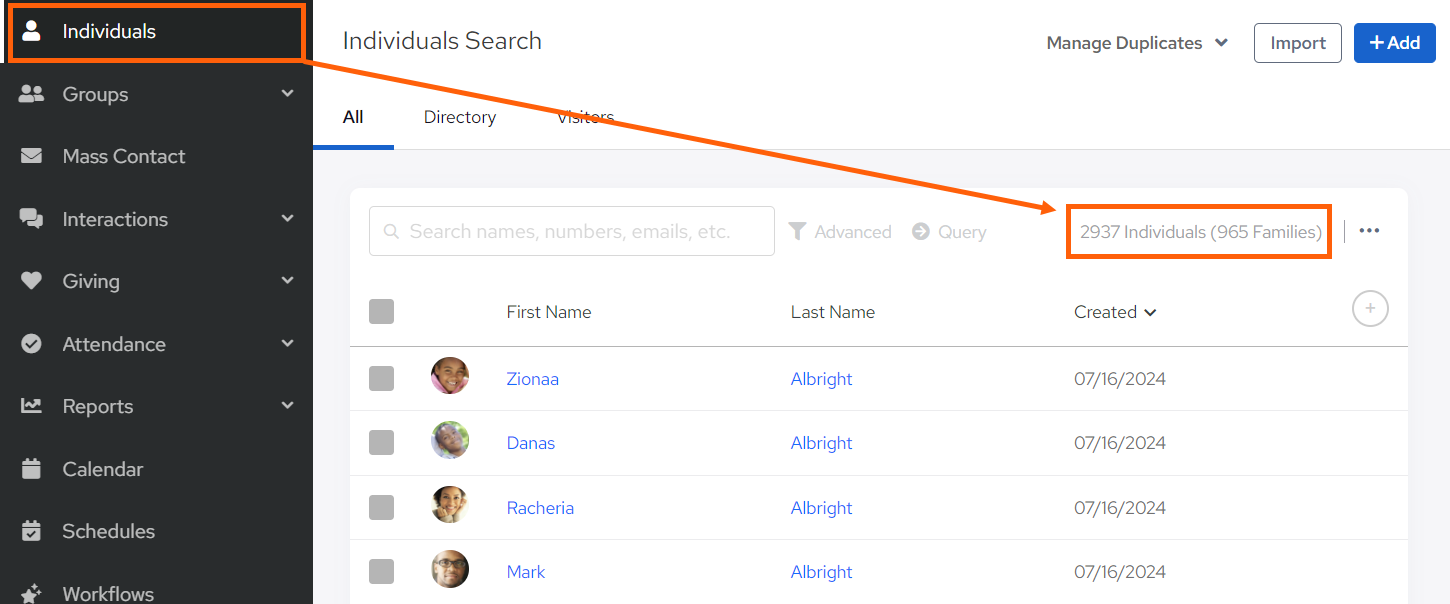Click the Query arrow icon

(x=921, y=231)
